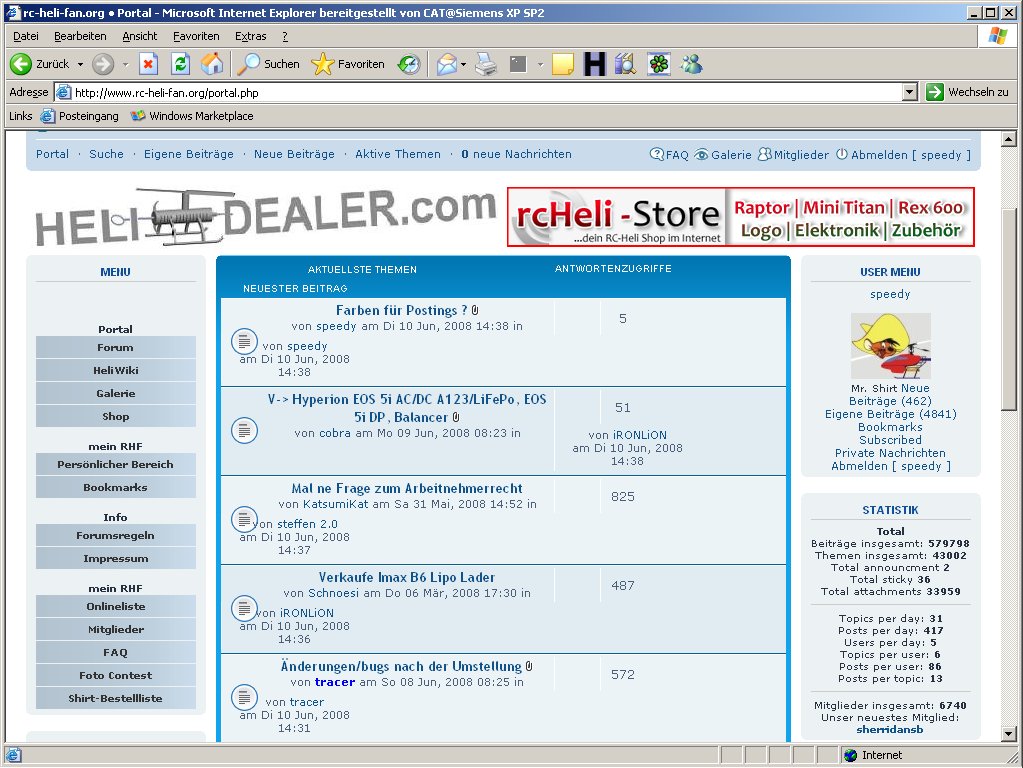
Task: Open thread Mal ne Frage zum Arbeitnehmerrecht
Action: 407,488
